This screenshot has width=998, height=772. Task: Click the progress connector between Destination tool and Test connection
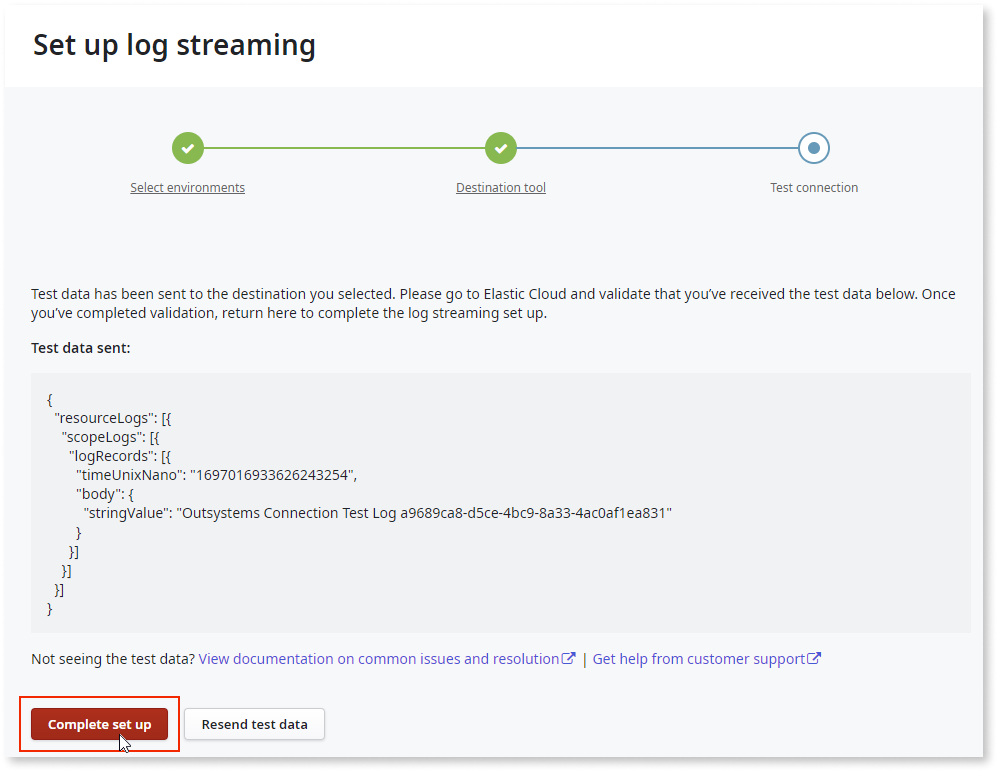657,147
